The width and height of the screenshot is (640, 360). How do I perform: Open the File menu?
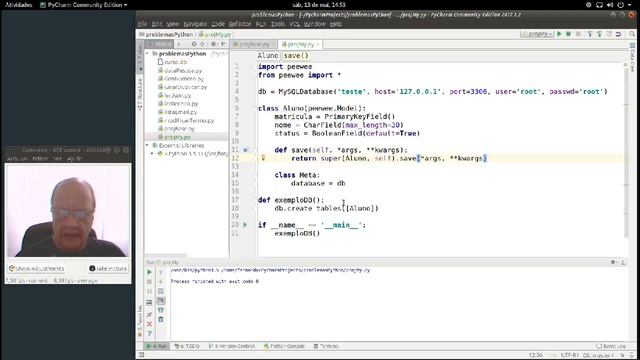(x=142, y=24)
